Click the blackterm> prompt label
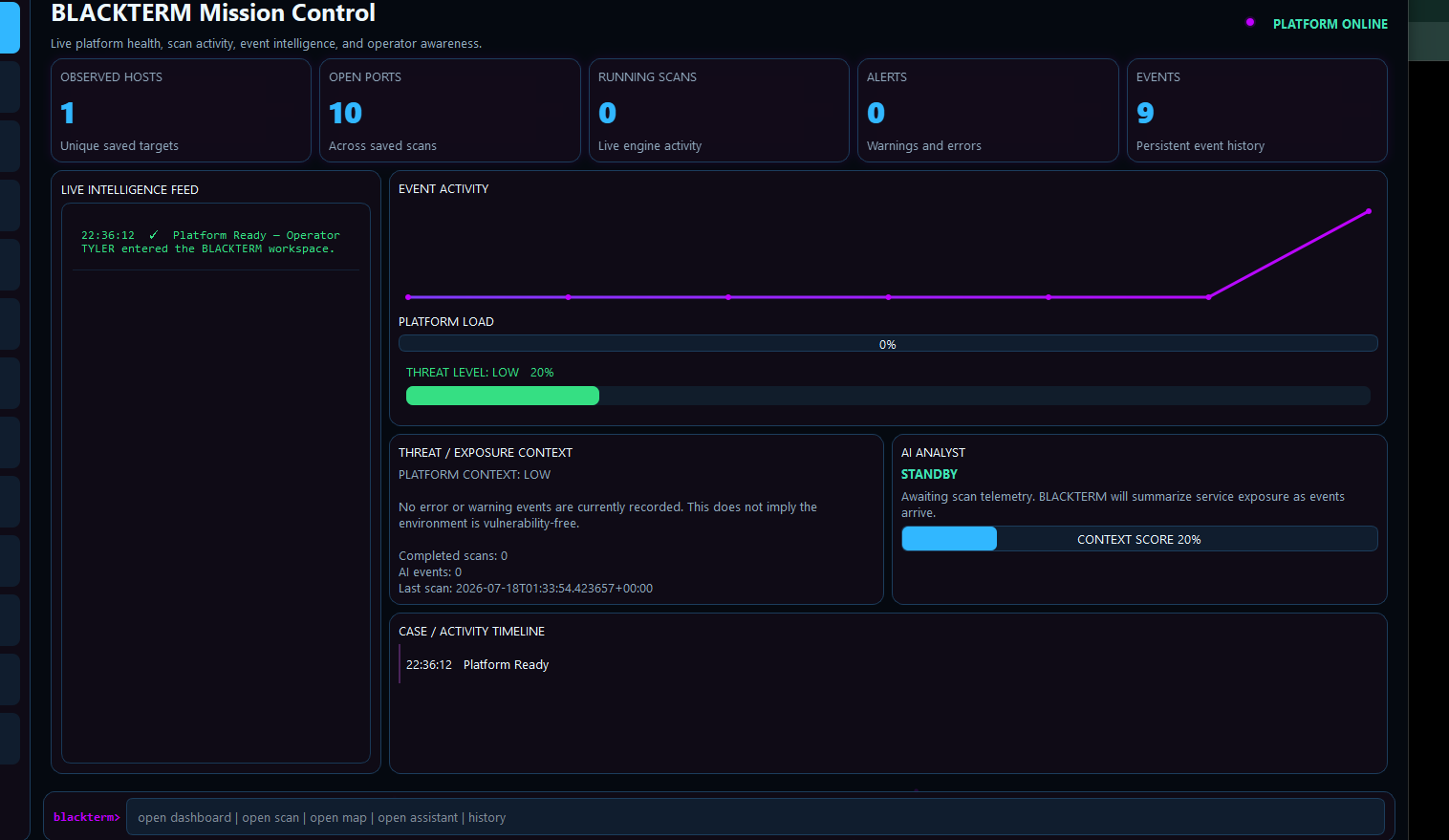This screenshot has width=1449, height=840. click(87, 817)
